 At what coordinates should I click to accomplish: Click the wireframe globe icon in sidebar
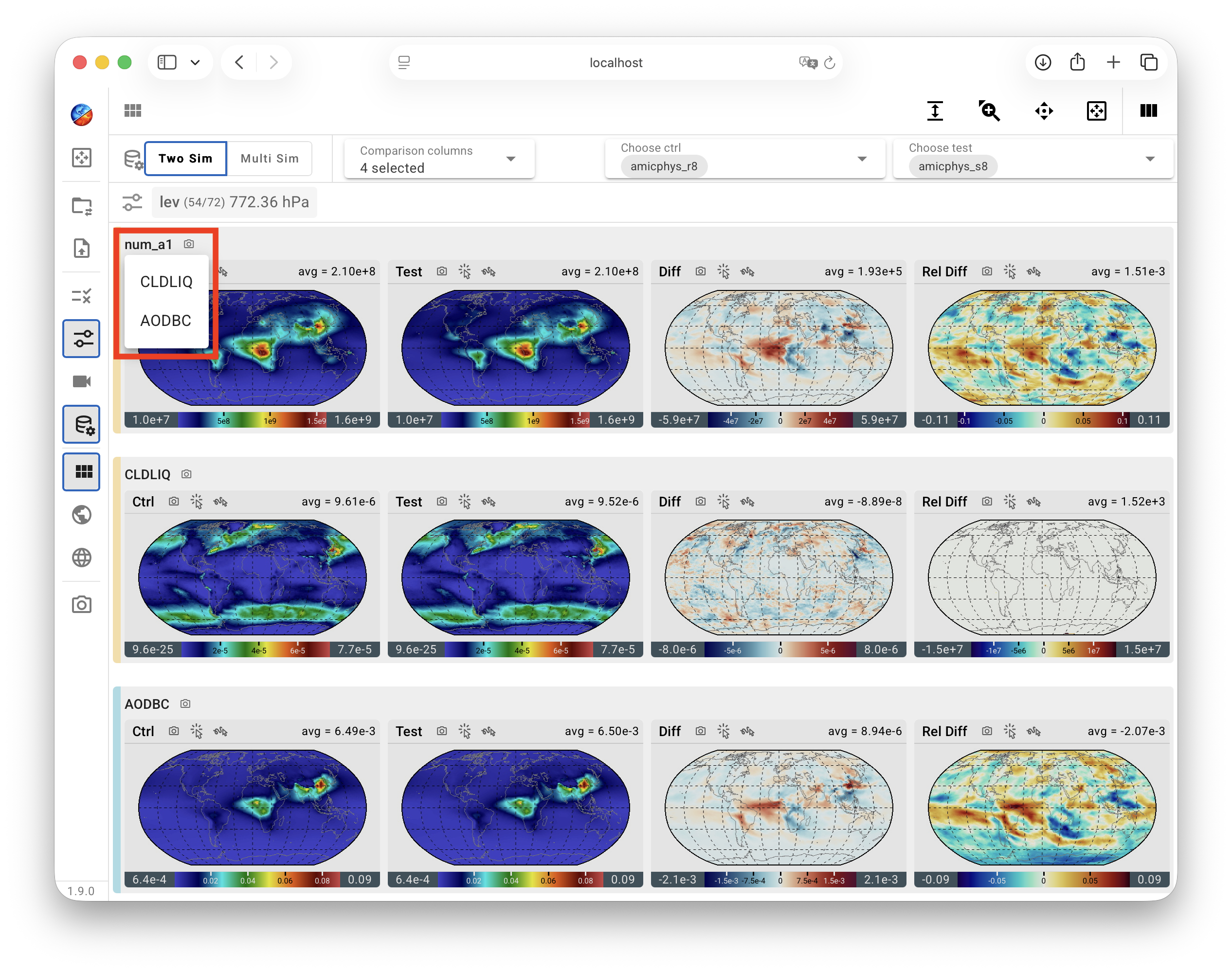[x=81, y=557]
